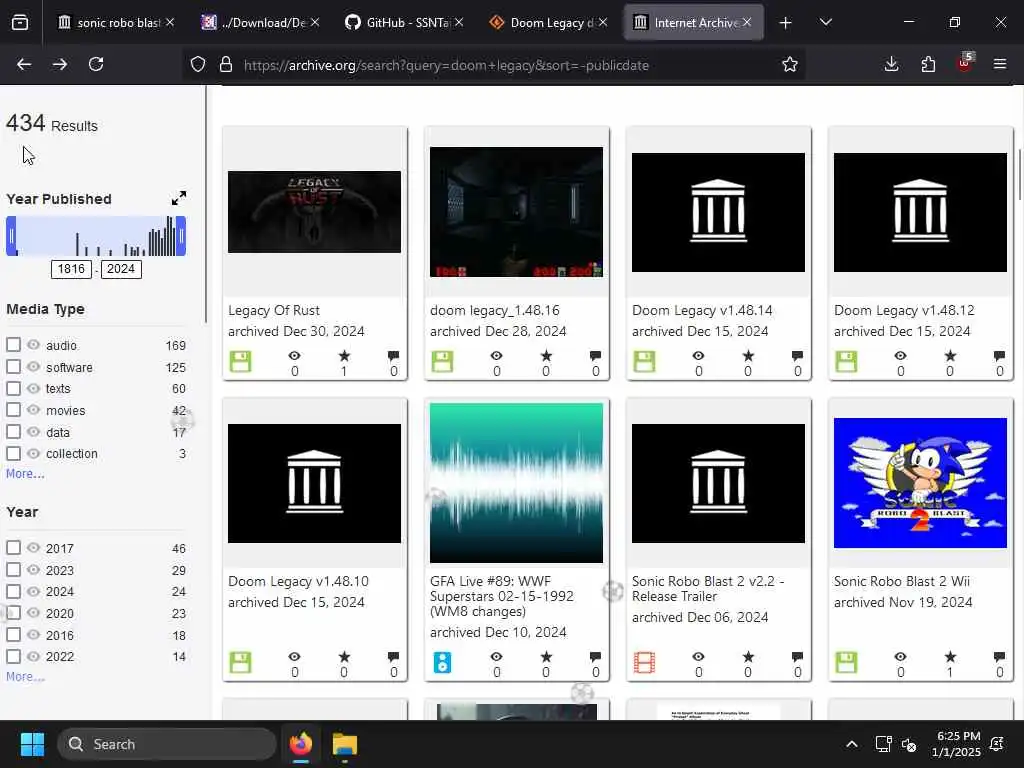Screen dimensions: 1024x768
Task: Open GFA Live #89 WWF Superstars title
Action: click(x=502, y=596)
